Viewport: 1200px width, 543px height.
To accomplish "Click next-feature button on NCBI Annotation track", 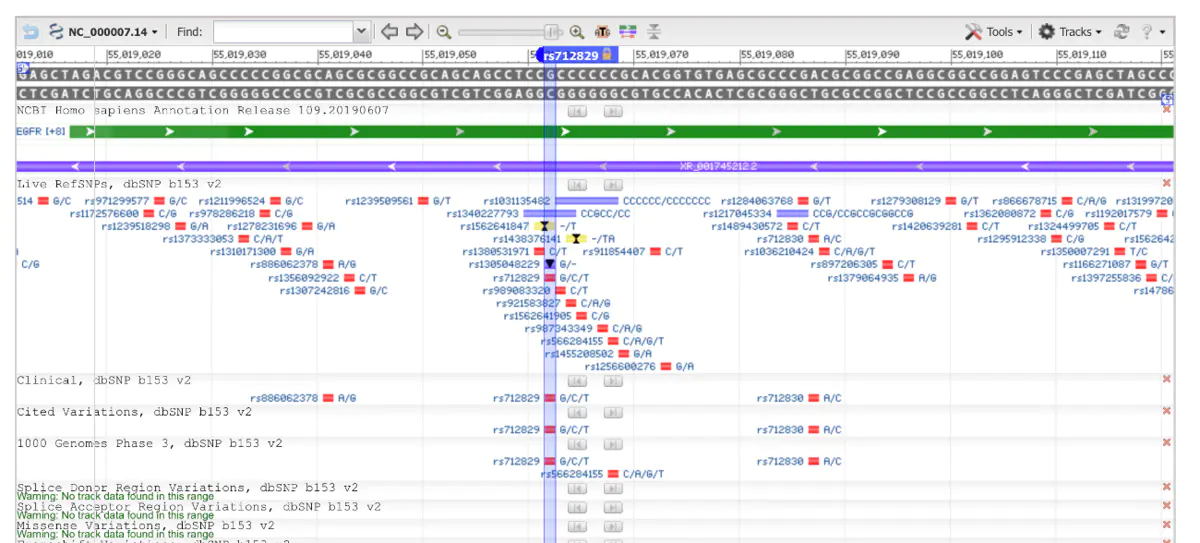I will click(x=613, y=111).
